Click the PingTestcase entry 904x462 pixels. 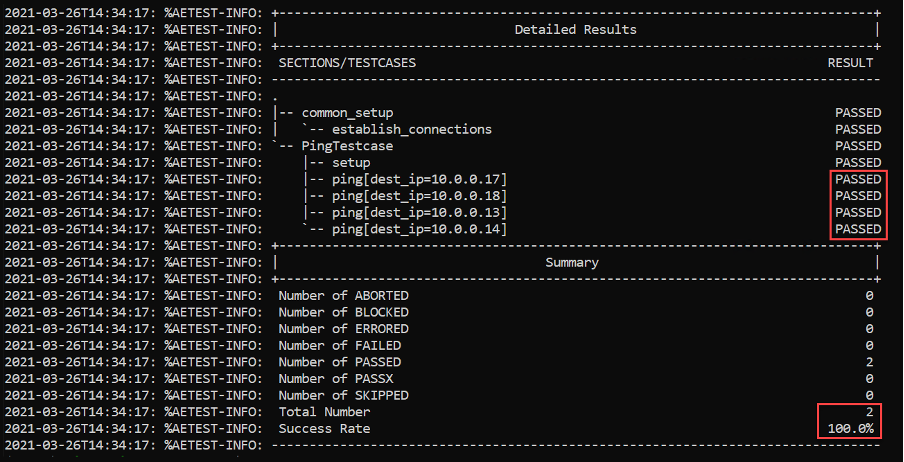[348, 146]
